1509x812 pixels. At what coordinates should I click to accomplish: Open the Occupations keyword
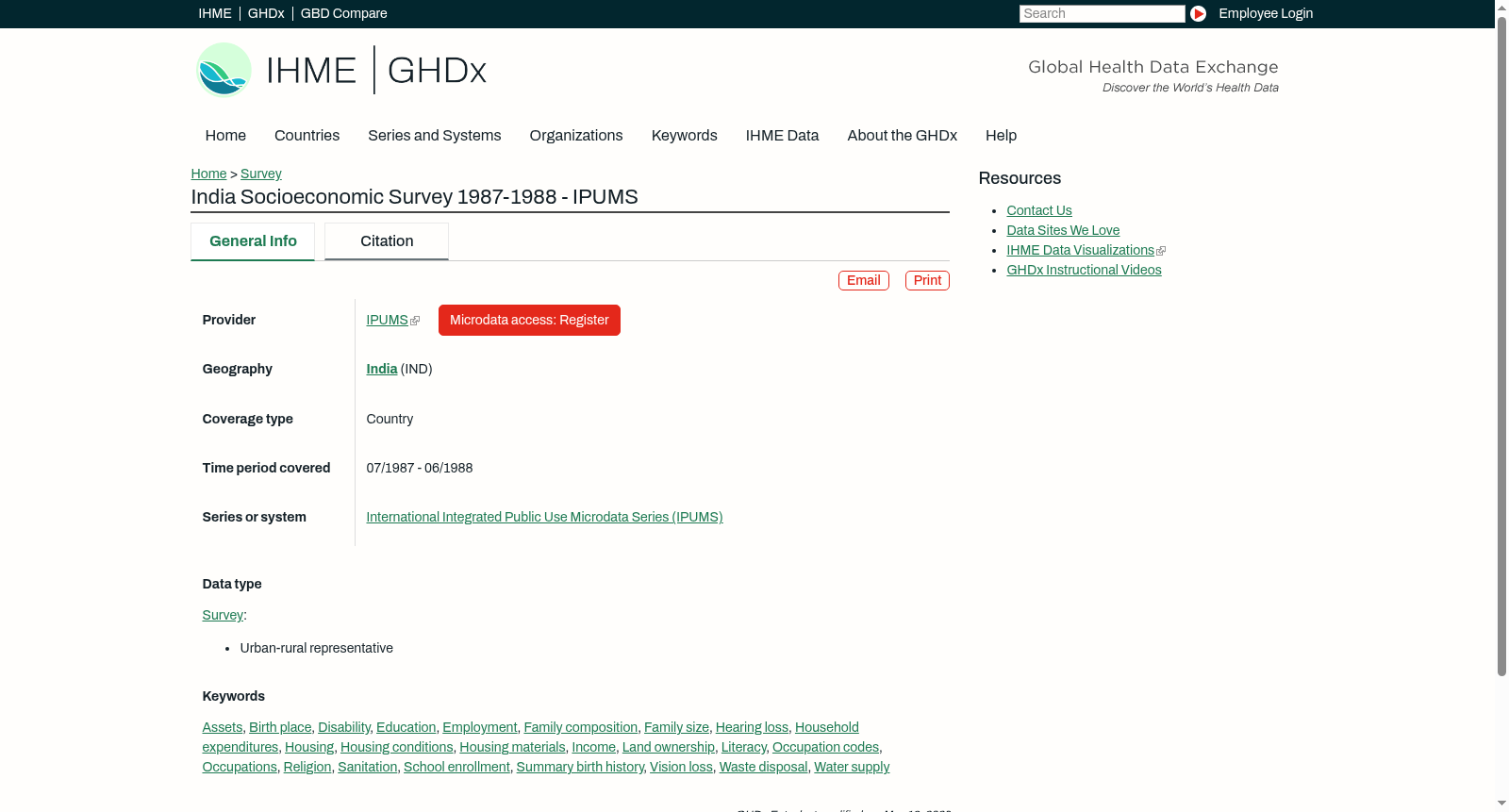pos(240,767)
